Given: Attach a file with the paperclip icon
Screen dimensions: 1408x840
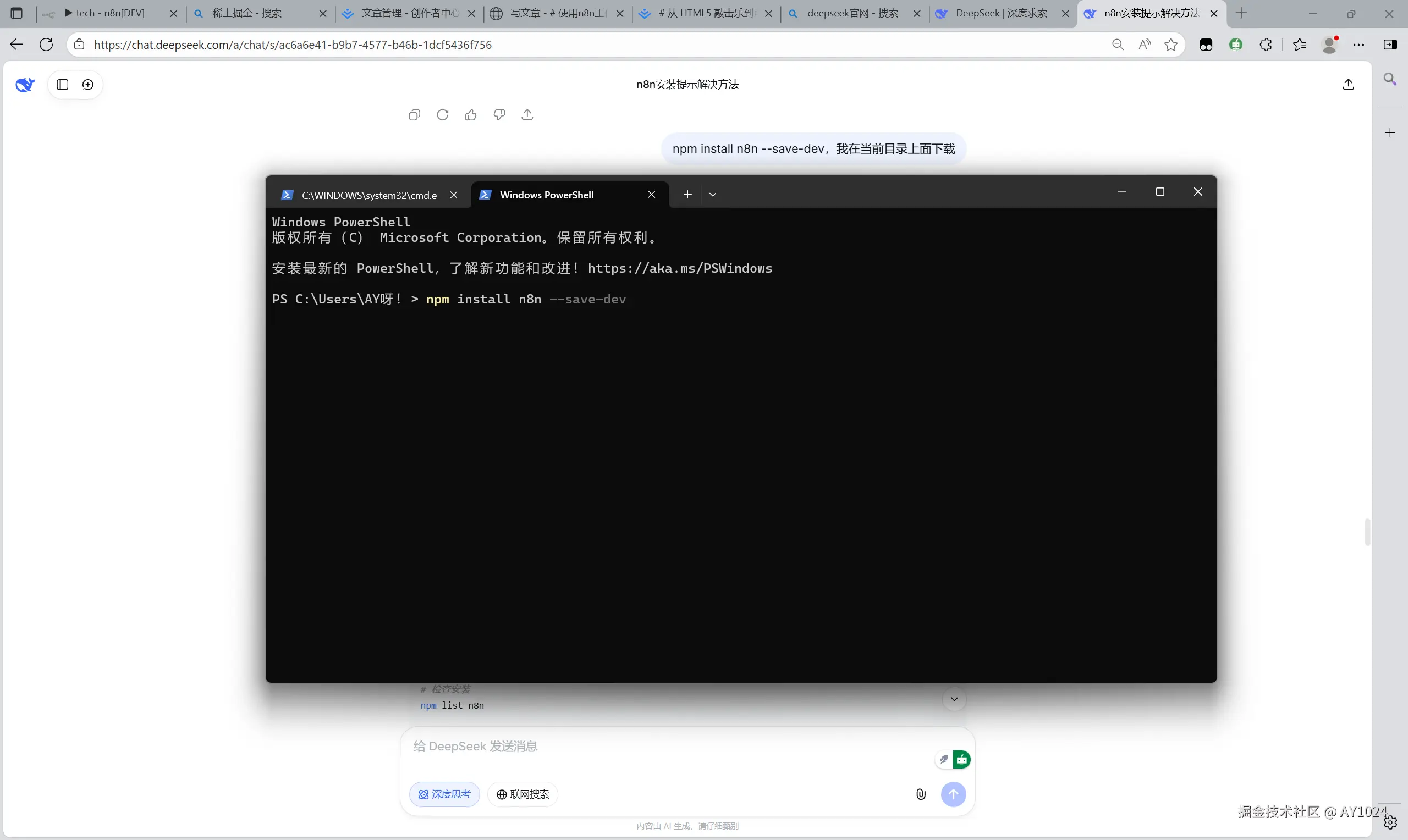Looking at the screenshot, I should tap(921, 794).
